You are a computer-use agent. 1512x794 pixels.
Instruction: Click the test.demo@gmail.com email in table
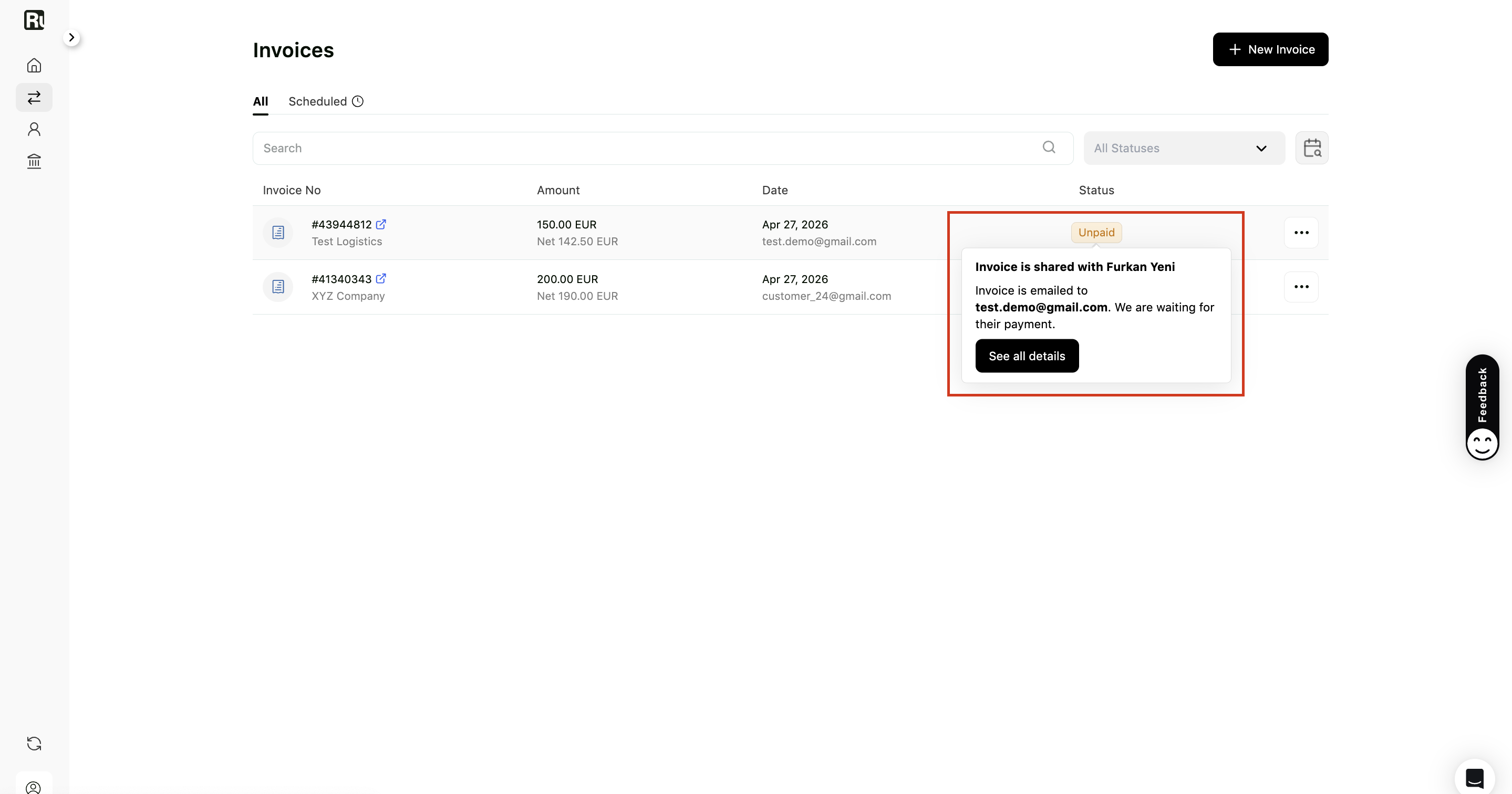pos(819,241)
